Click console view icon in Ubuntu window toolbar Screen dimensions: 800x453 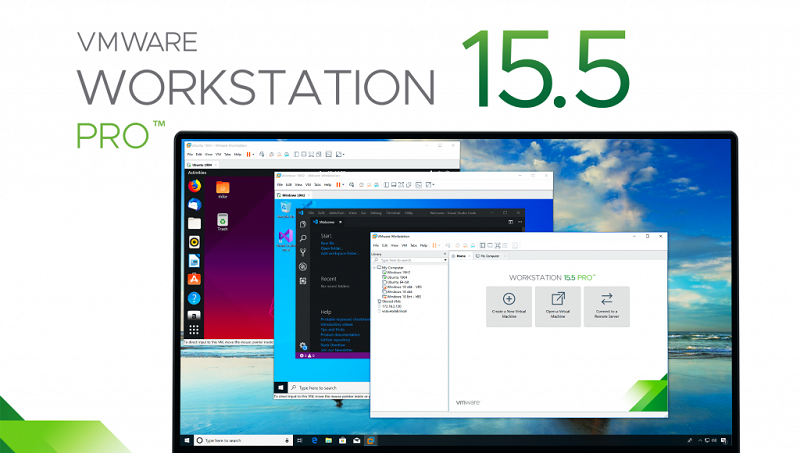click(x=329, y=154)
